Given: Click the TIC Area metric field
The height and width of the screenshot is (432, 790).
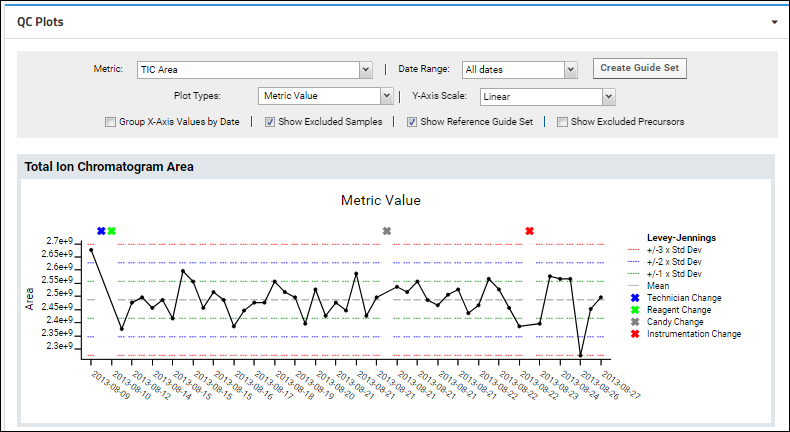Looking at the screenshot, I should pos(248,70).
